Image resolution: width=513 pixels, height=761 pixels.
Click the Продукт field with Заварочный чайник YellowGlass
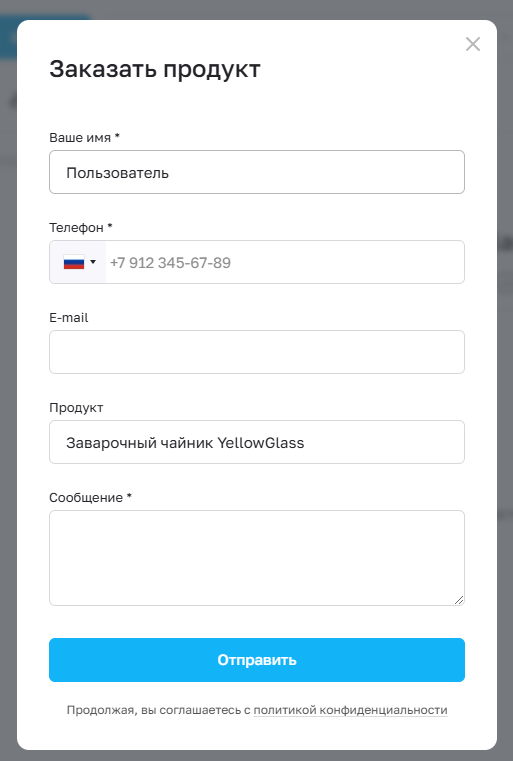click(x=257, y=442)
